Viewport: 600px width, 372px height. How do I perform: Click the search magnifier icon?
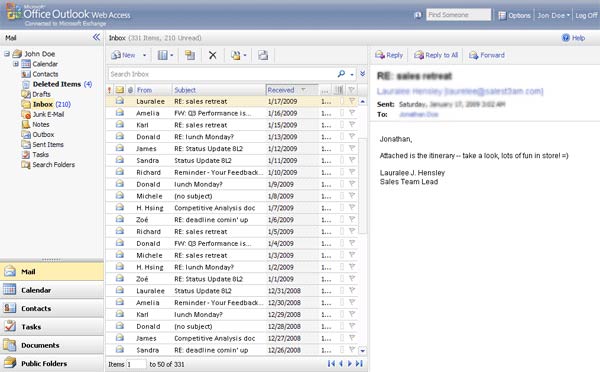click(x=341, y=74)
